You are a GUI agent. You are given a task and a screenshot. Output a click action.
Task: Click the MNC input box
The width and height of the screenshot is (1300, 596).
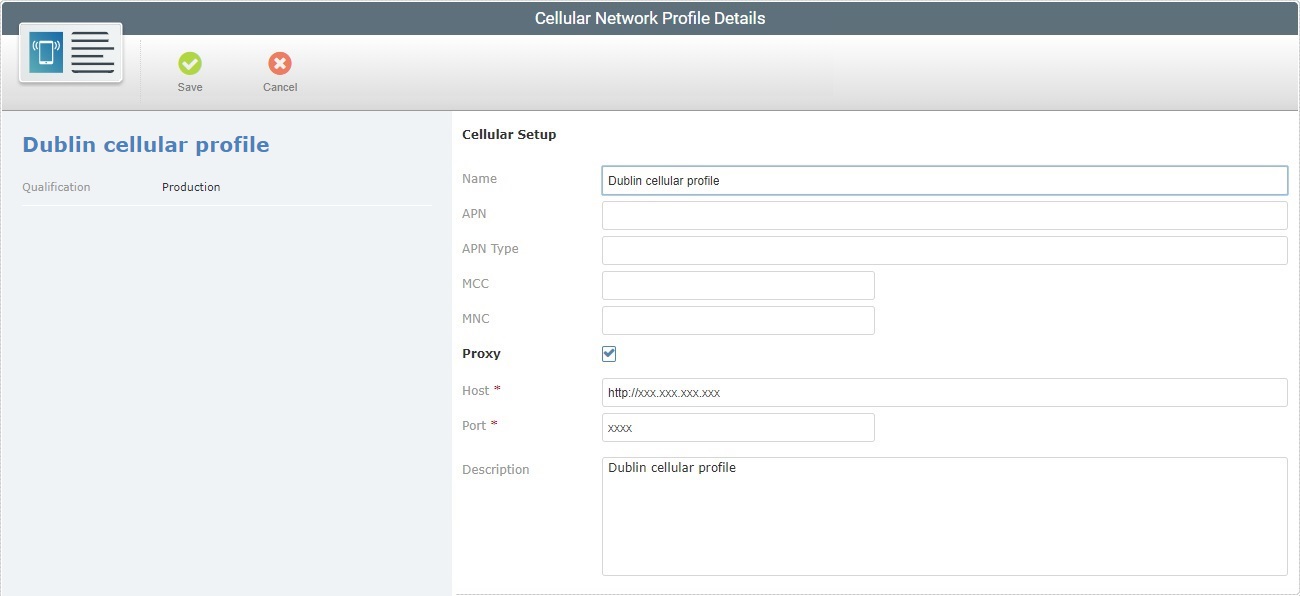coord(737,320)
